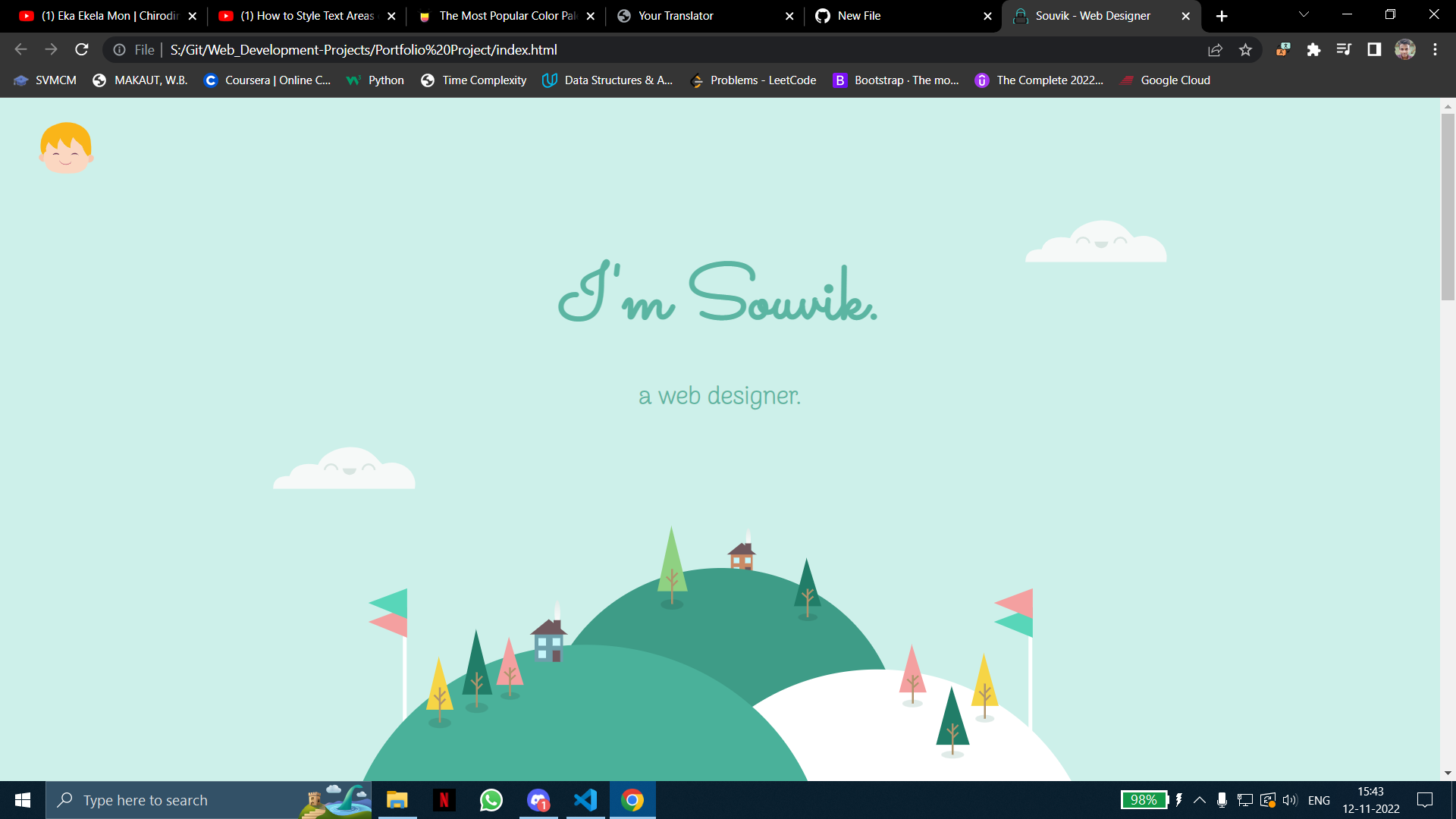Open the Chrome extensions puzzle icon
Image resolution: width=1456 pixels, height=819 pixels.
click(1314, 49)
